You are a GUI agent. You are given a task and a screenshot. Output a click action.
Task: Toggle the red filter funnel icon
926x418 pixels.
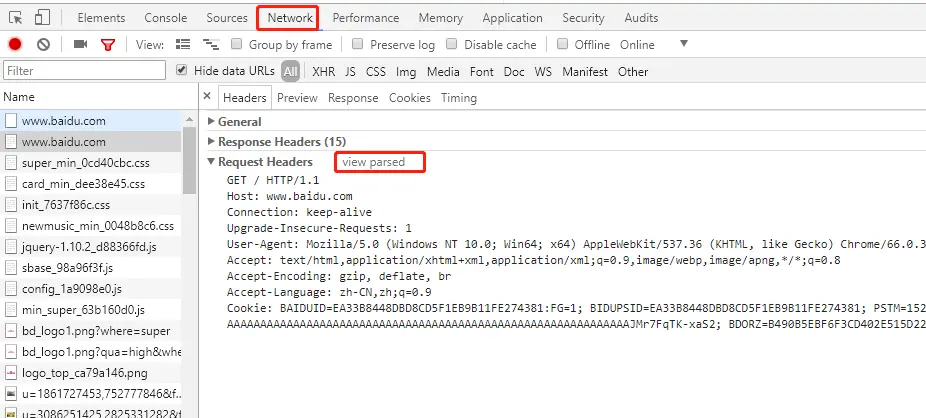pos(107,44)
